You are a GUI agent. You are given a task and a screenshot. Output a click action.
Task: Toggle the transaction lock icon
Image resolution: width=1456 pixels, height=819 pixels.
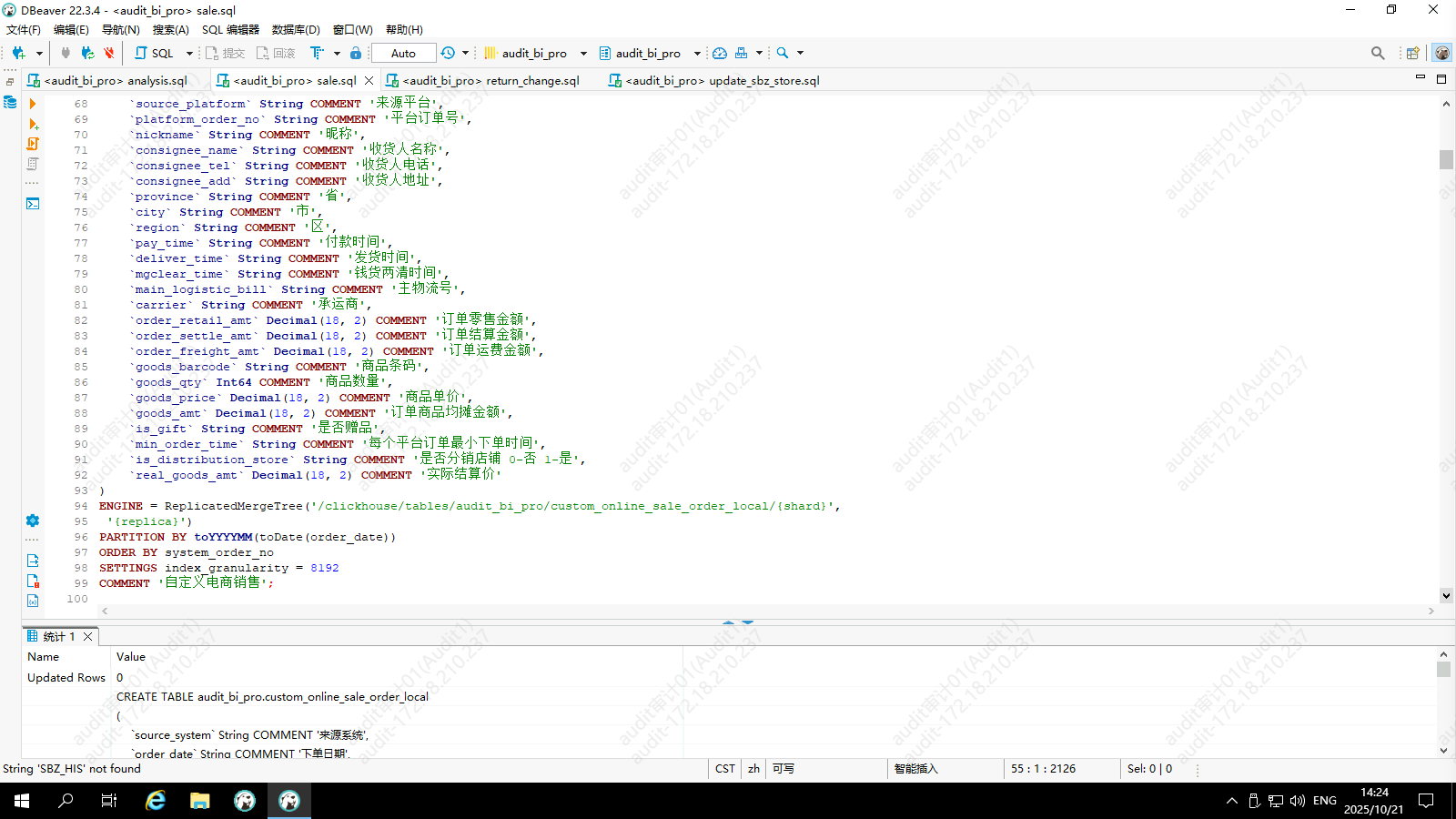point(356,54)
